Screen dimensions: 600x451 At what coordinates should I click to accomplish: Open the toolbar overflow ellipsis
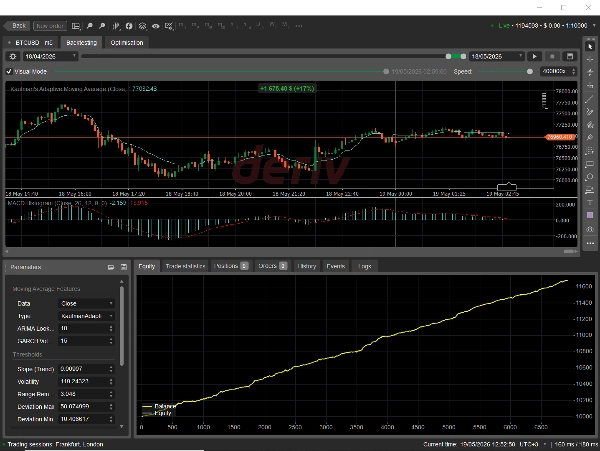tap(299, 26)
